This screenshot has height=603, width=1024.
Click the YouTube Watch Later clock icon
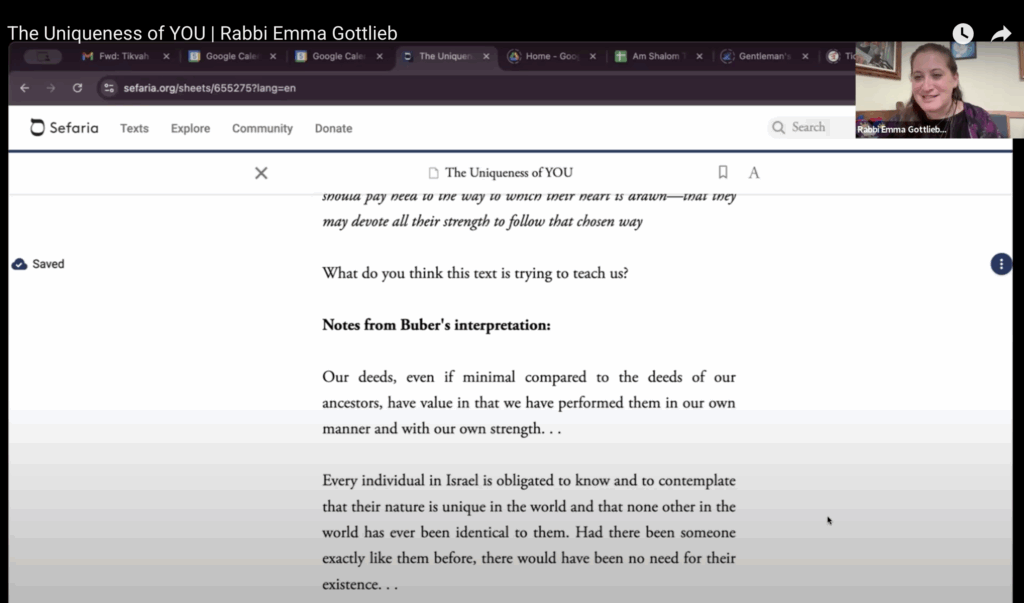tap(962, 33)
